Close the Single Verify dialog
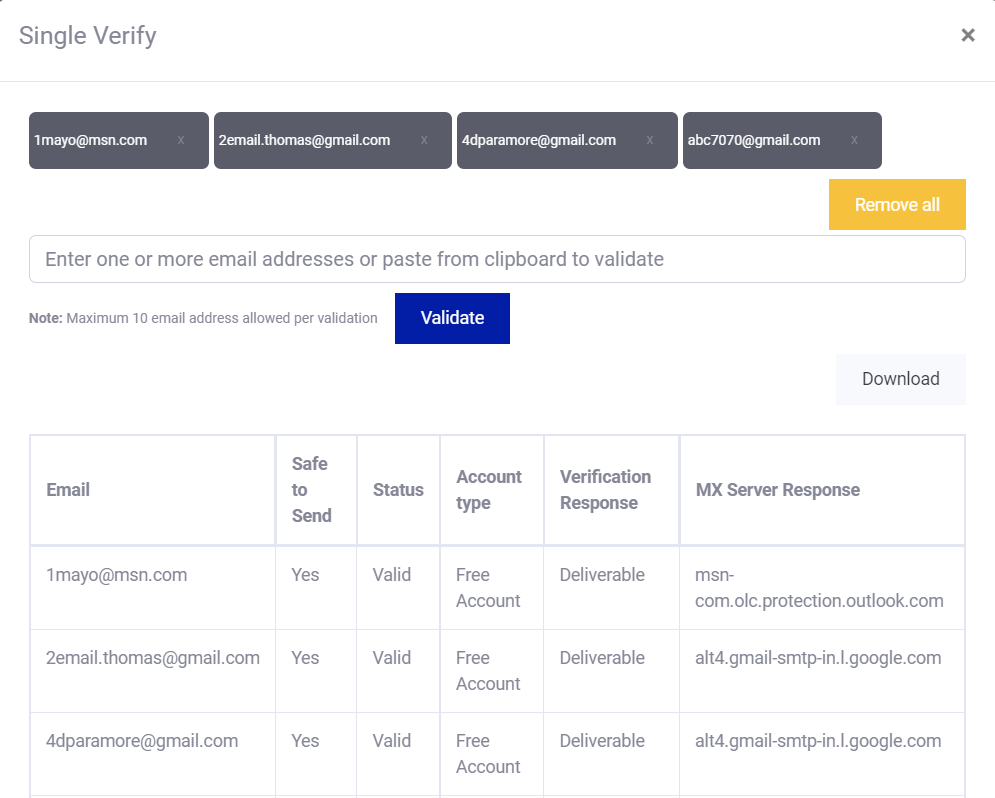This screenshot has width=995, height=798. [x=967, y=35]
